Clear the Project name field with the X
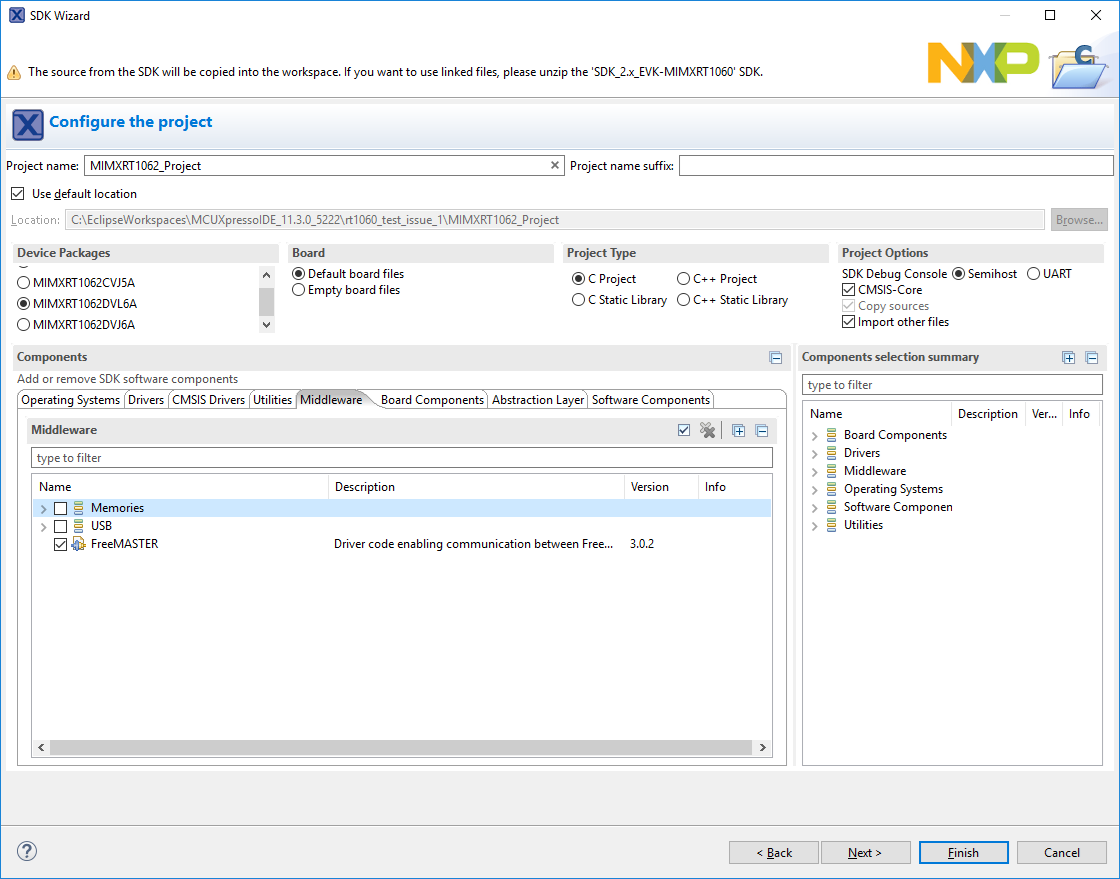 tap(555, 165)
